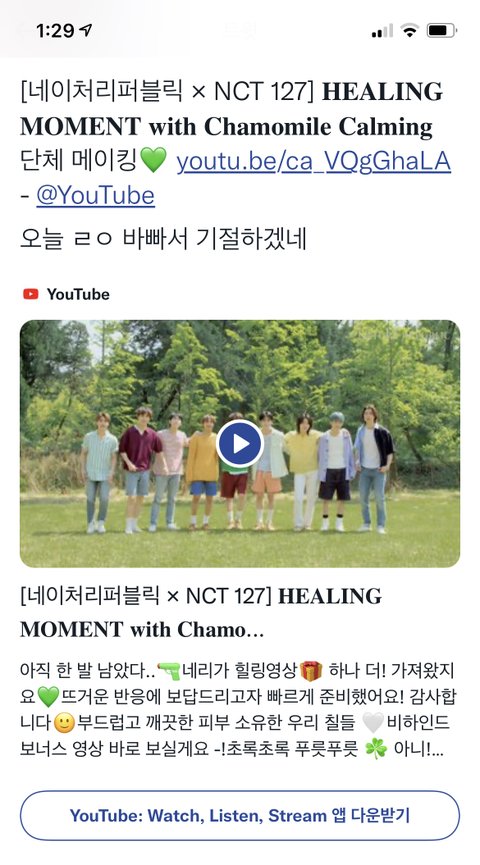Screen dimensions: 480x865
Task: Tap the YouTube source label
Action: tap(78, 294)
